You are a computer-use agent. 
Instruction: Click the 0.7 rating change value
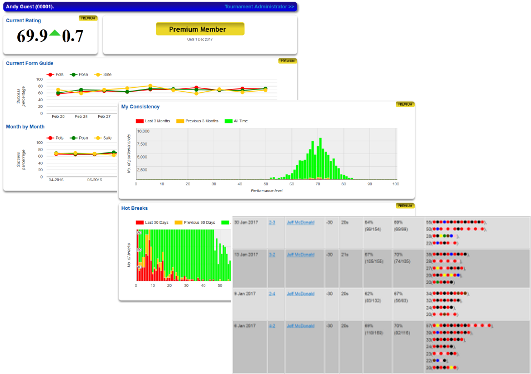[72, 36]
